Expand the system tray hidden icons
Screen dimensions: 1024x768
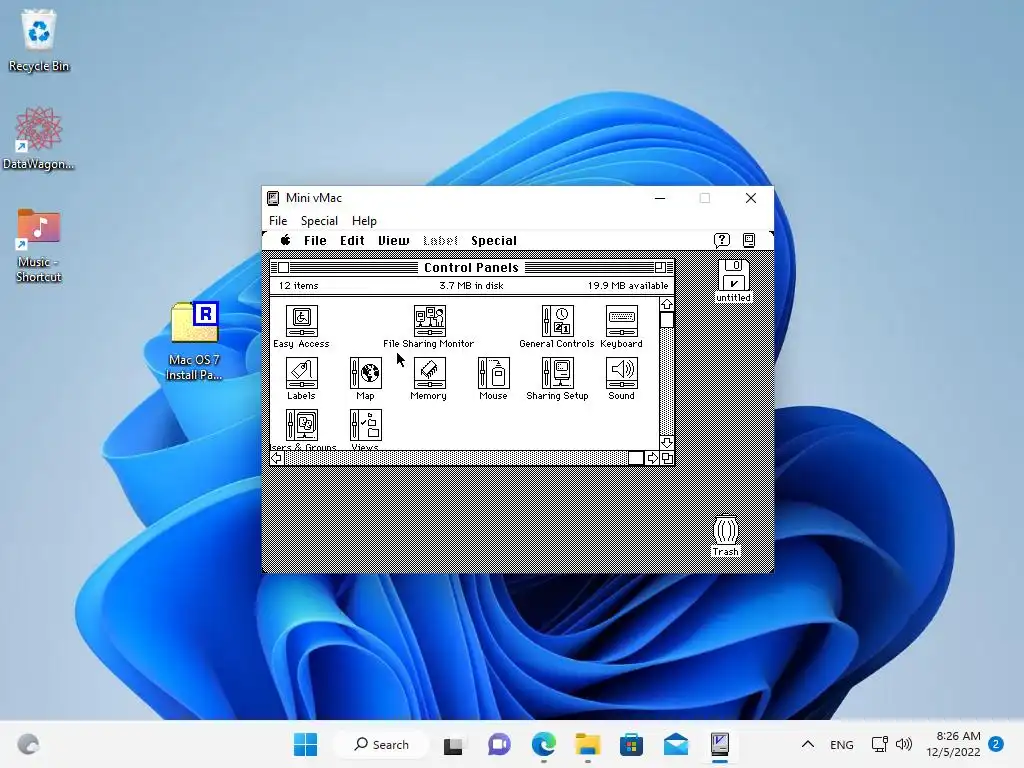(x=808, y=744)
